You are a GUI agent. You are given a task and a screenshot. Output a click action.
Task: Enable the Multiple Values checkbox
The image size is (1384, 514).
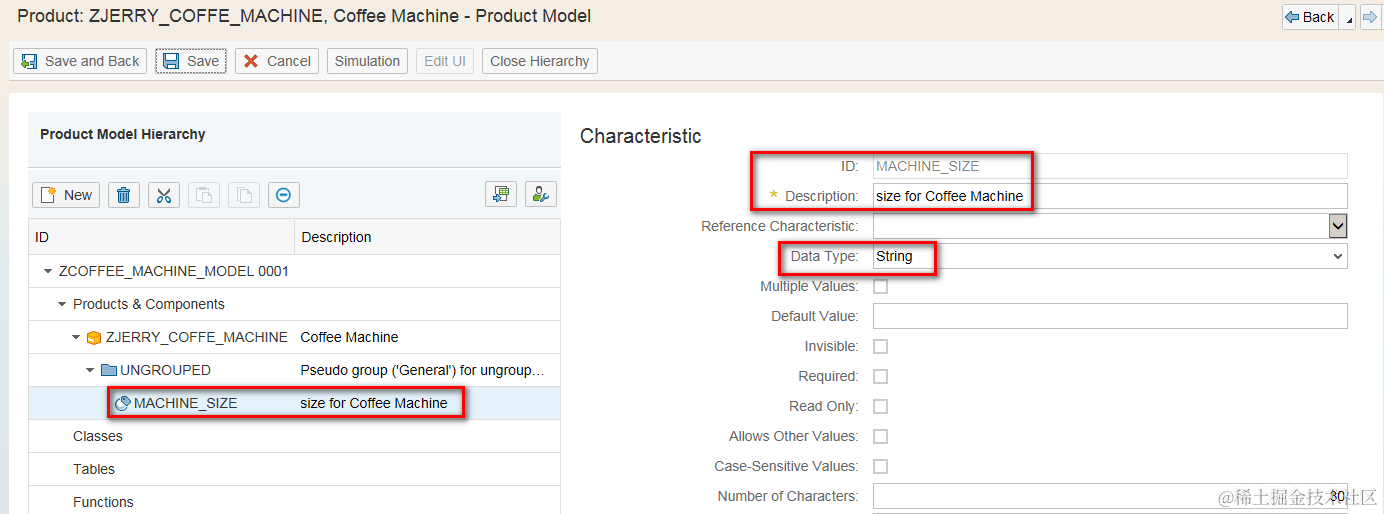click(881, 287)
